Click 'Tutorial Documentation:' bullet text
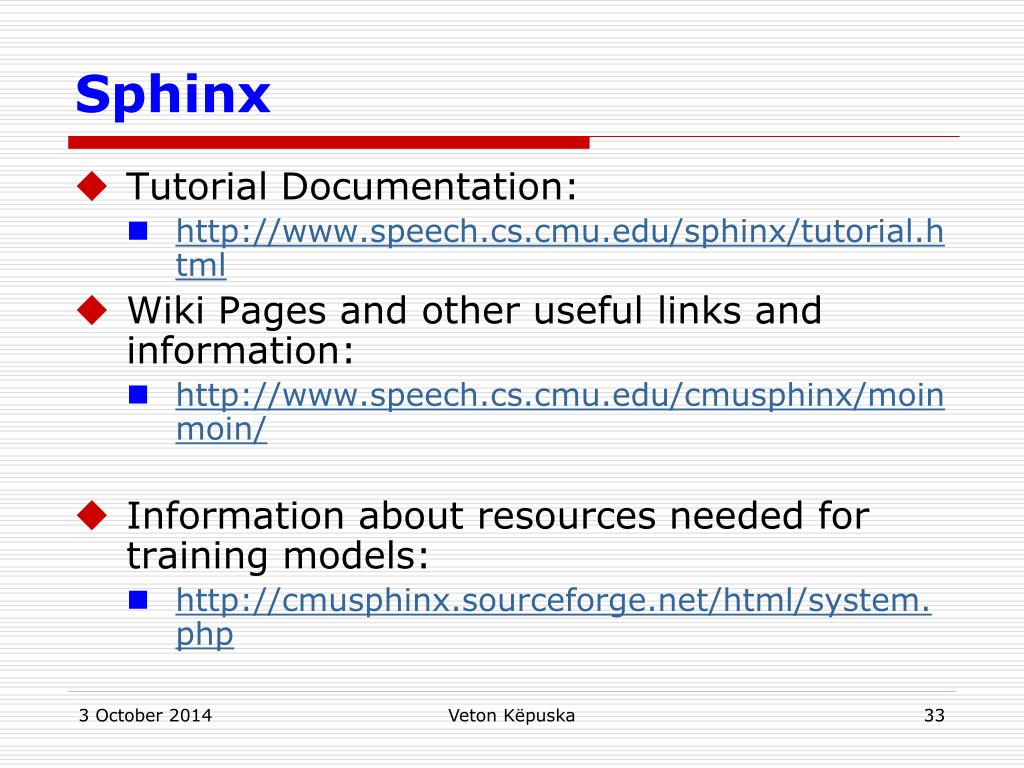Viewport: 1024px width, 768px height. [352, 186]
